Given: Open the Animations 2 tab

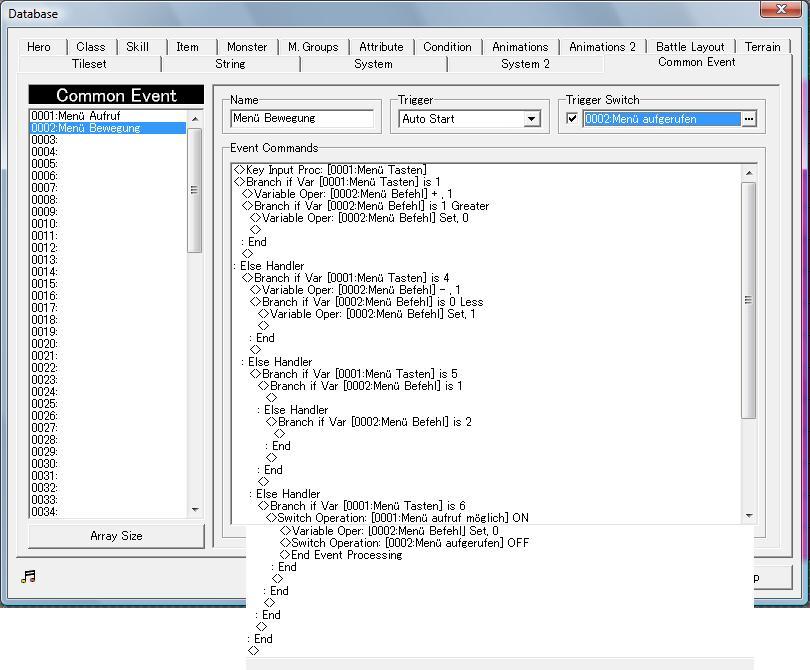Looking at the screenshot, I should click(602, 47).
